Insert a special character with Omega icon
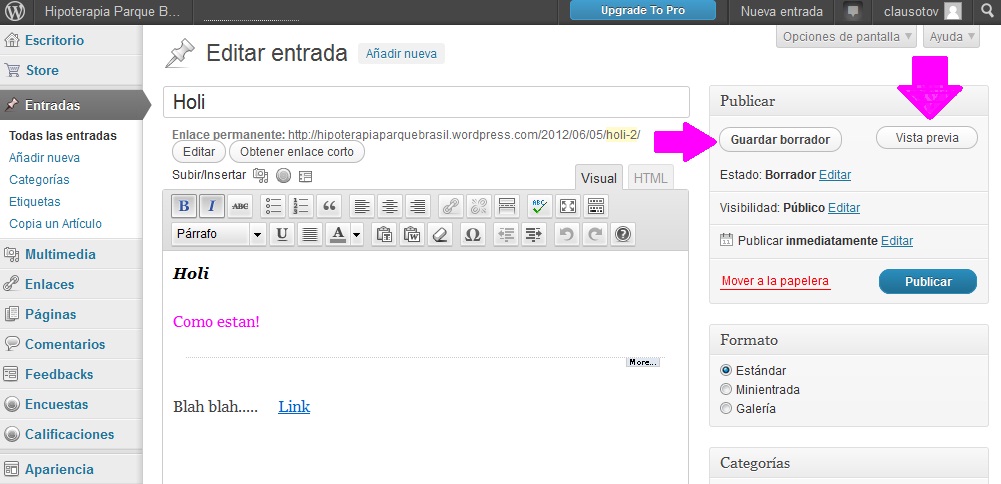This screenshot has height=484, width=1001. 473,234
